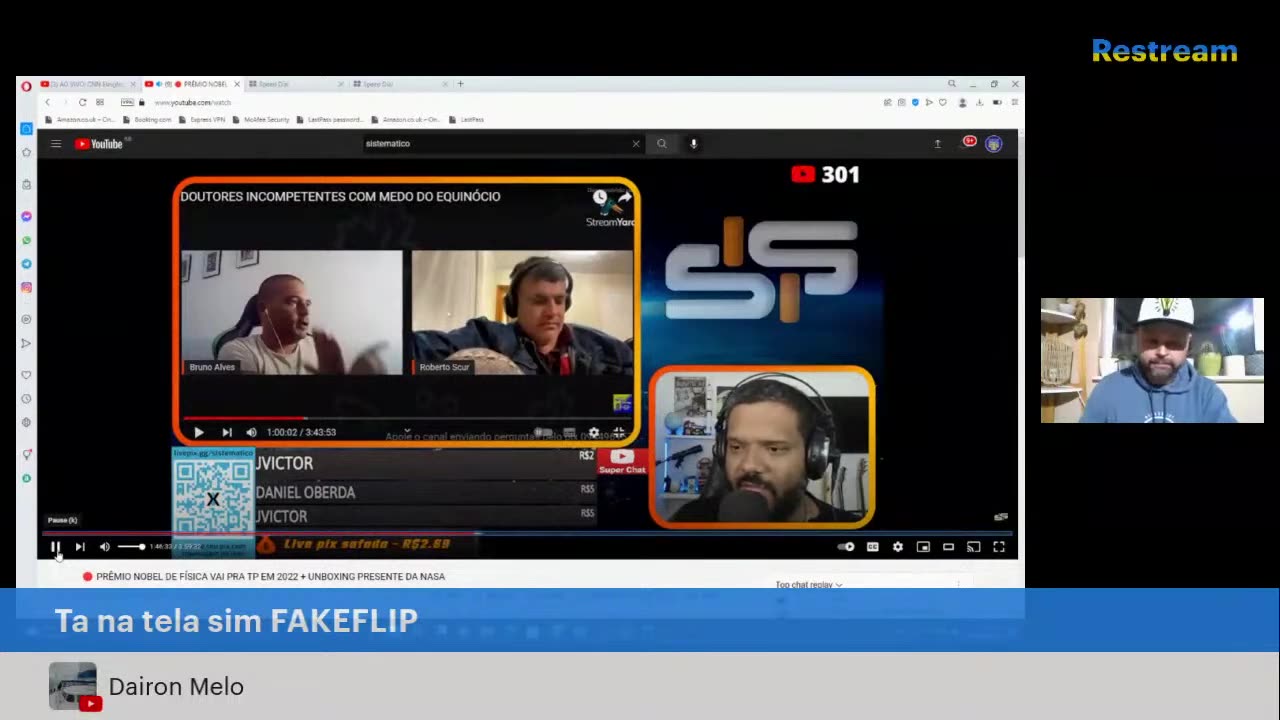The height and width of the screenshot is (720, 1280).
Task: Open Opera sidebar heart pinboards icon
Action: click(26, 375)
